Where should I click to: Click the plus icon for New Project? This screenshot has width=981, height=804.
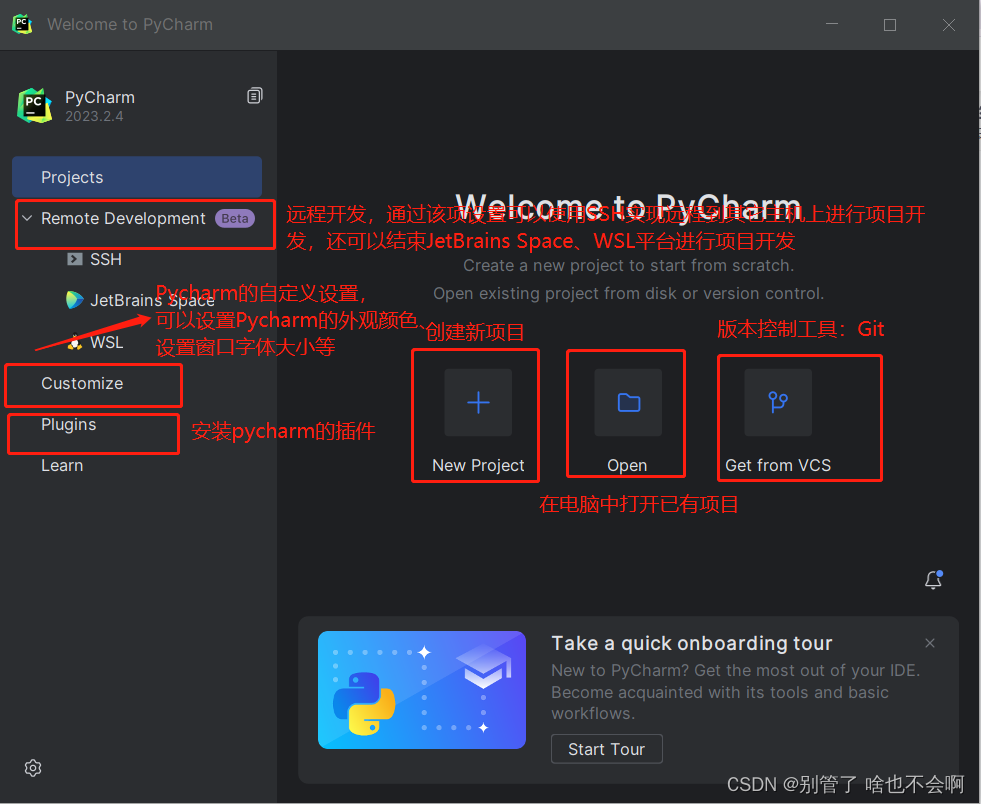pos(478,402)
